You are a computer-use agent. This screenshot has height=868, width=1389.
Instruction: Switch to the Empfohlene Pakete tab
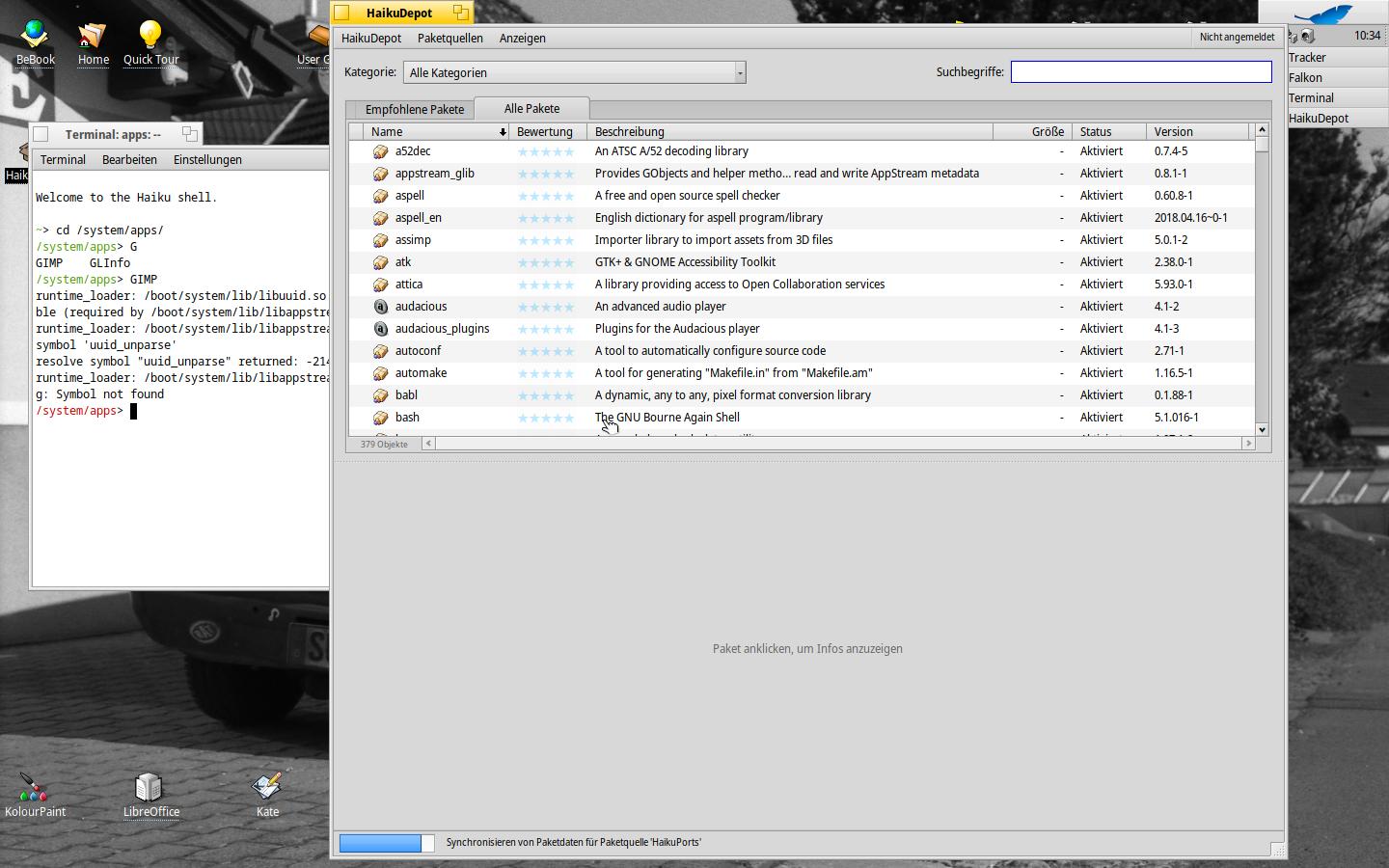click(x=415, y=109)
